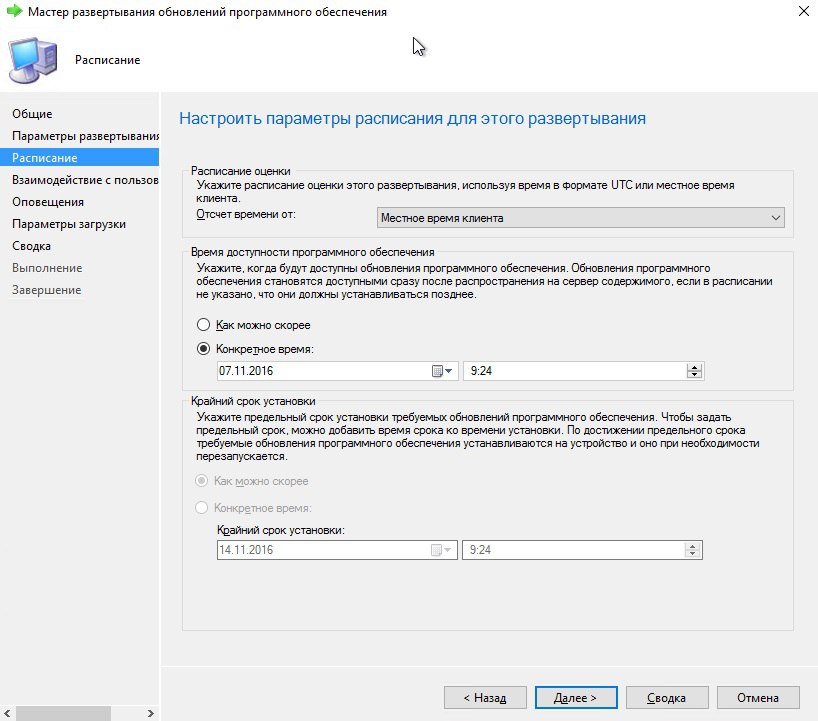Click the 'Сводка' button at bottom
This screenshot has height=721, width=818.
[x=667, y=698]
